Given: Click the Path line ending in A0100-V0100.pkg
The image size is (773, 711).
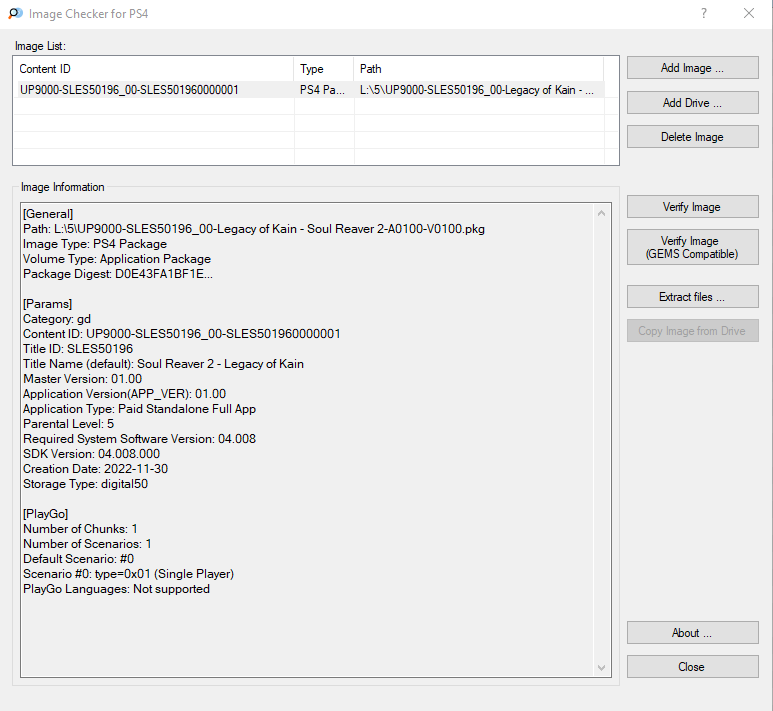Looking at the screenshot, I should (x=254, y=229).
